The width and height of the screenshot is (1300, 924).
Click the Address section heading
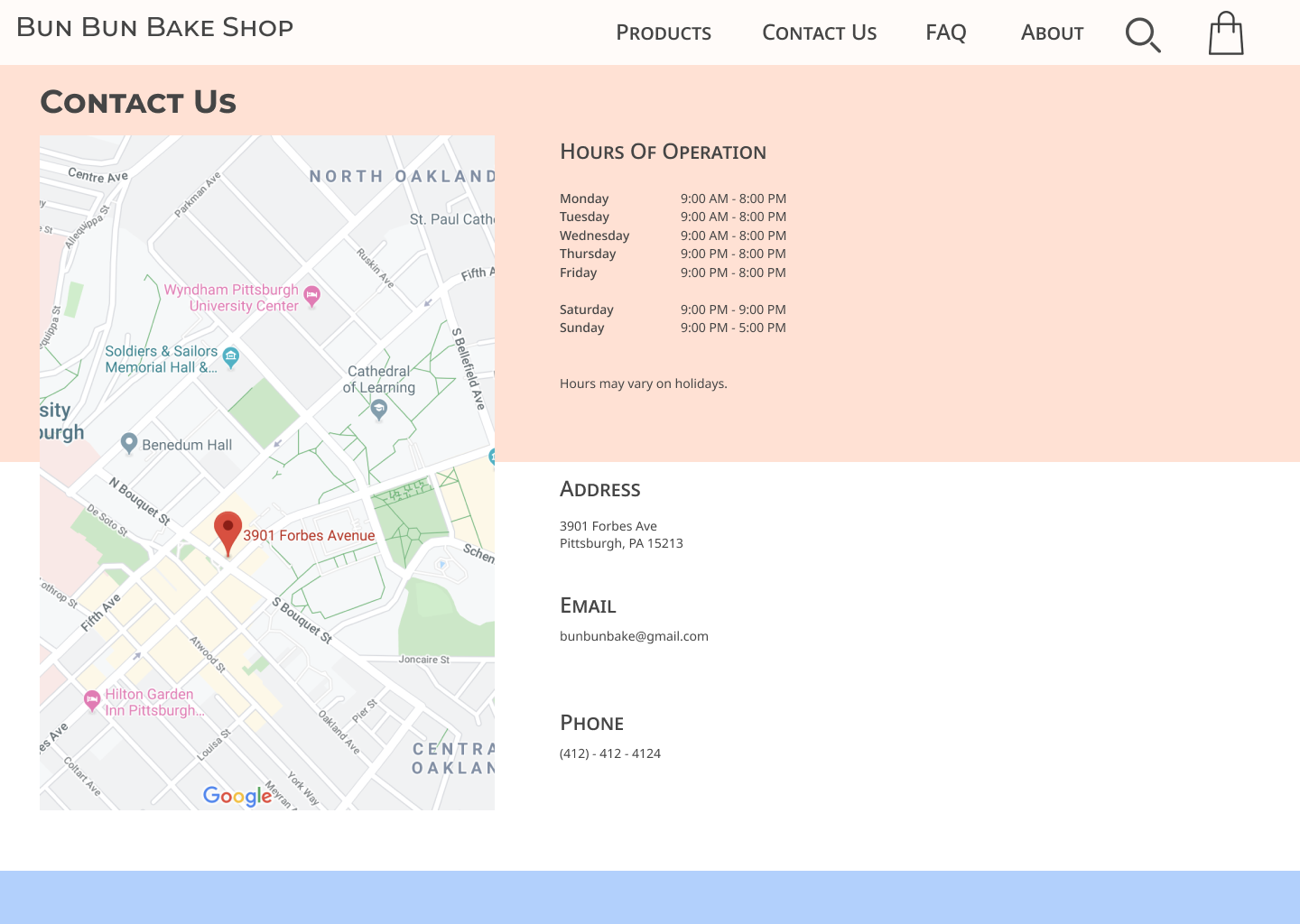[600, 489]
